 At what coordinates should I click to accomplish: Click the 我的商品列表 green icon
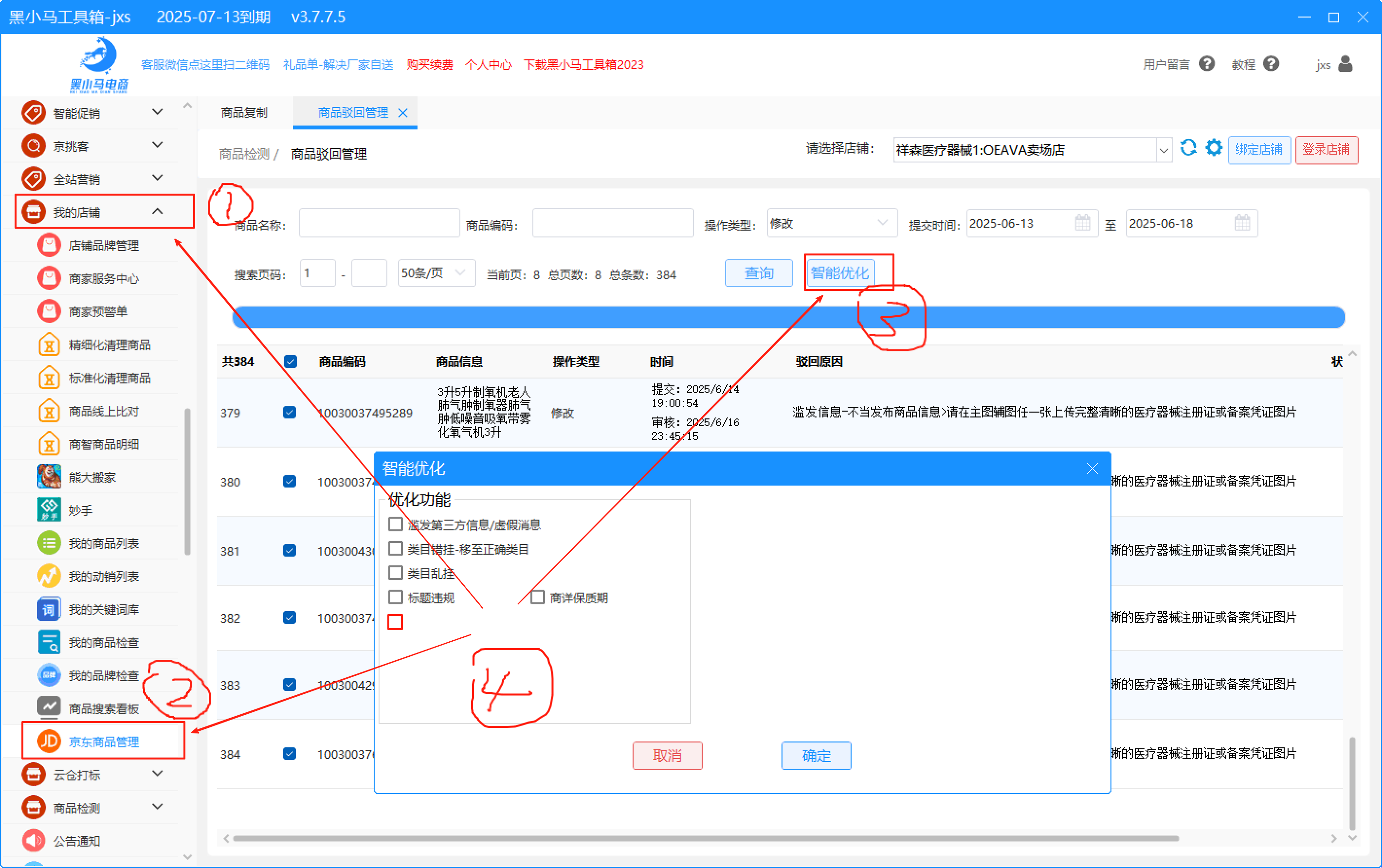[x=49, y=543]
